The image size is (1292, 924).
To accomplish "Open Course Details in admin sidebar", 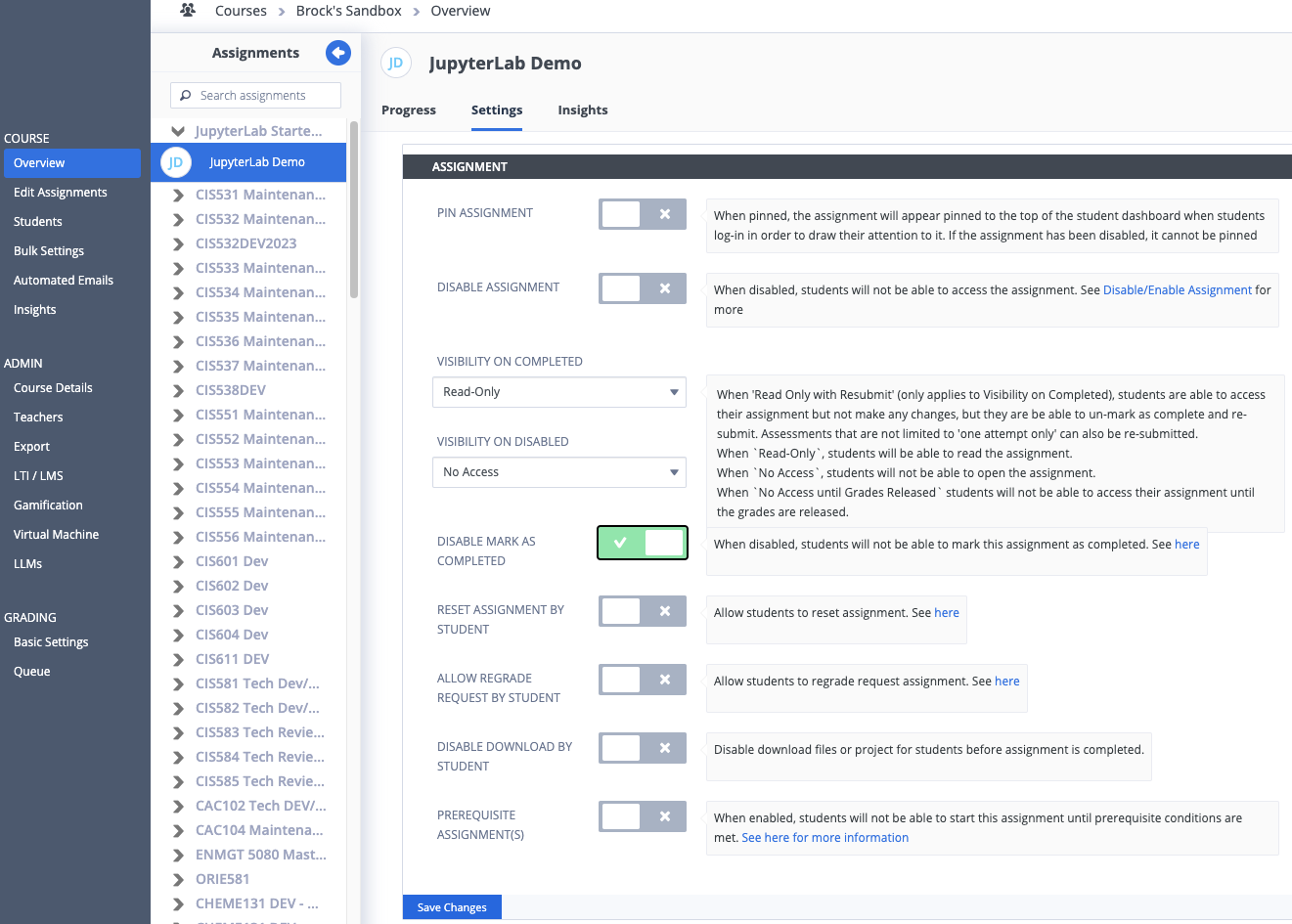I will pyautogui.click(x=53, y=388).
